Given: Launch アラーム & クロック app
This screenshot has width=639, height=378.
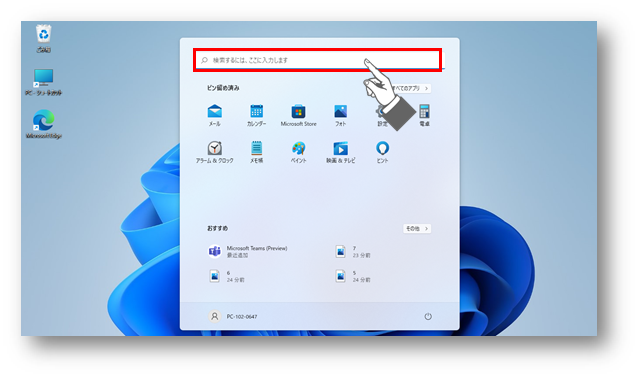Looking at the screenshot, I should point(214,152).
